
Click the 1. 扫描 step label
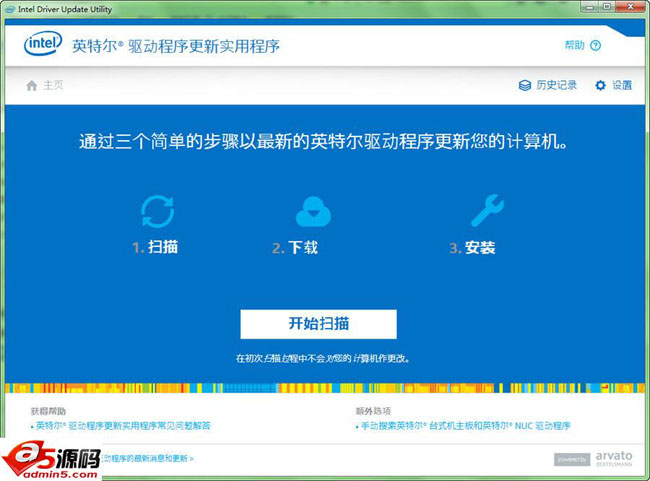[x=155, y=248]
